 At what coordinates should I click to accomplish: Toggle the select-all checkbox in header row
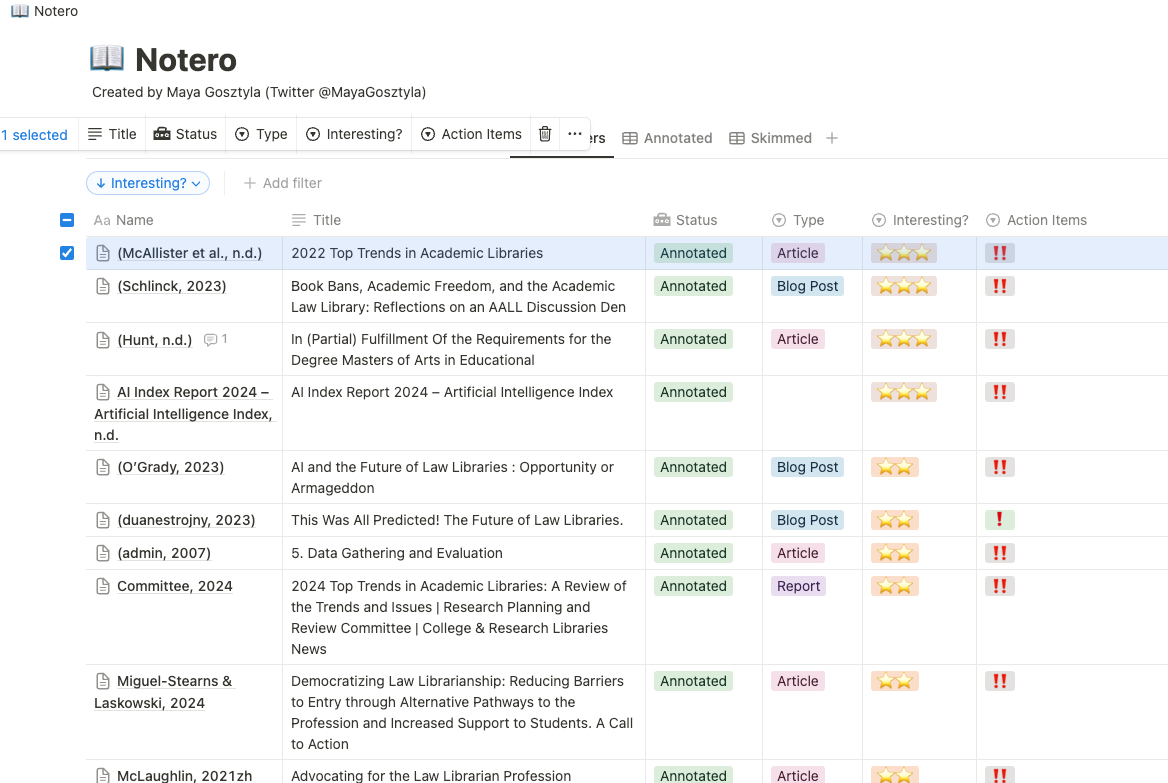[67, 220]
